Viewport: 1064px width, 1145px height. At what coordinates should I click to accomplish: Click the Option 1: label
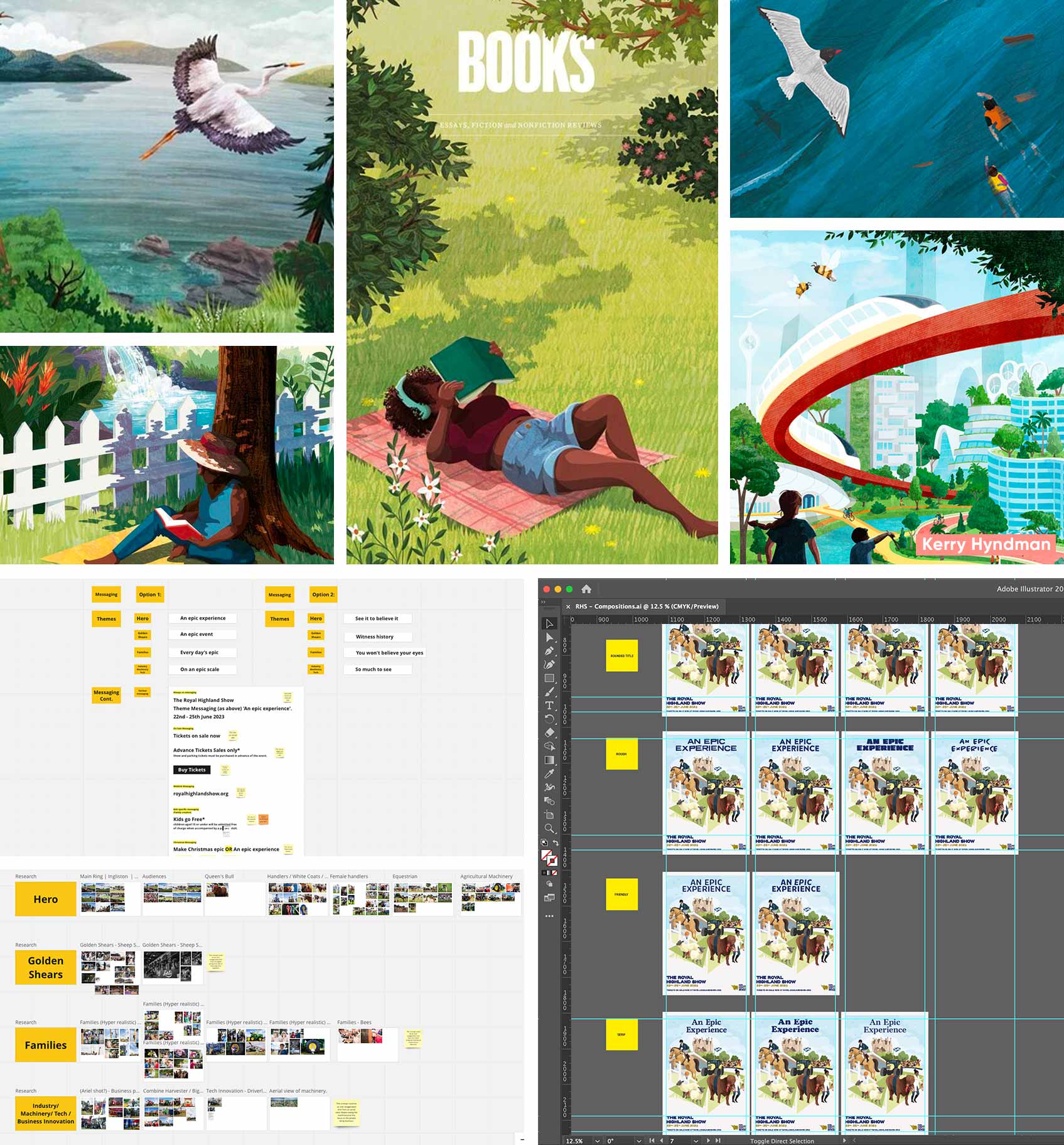point(150,594)
